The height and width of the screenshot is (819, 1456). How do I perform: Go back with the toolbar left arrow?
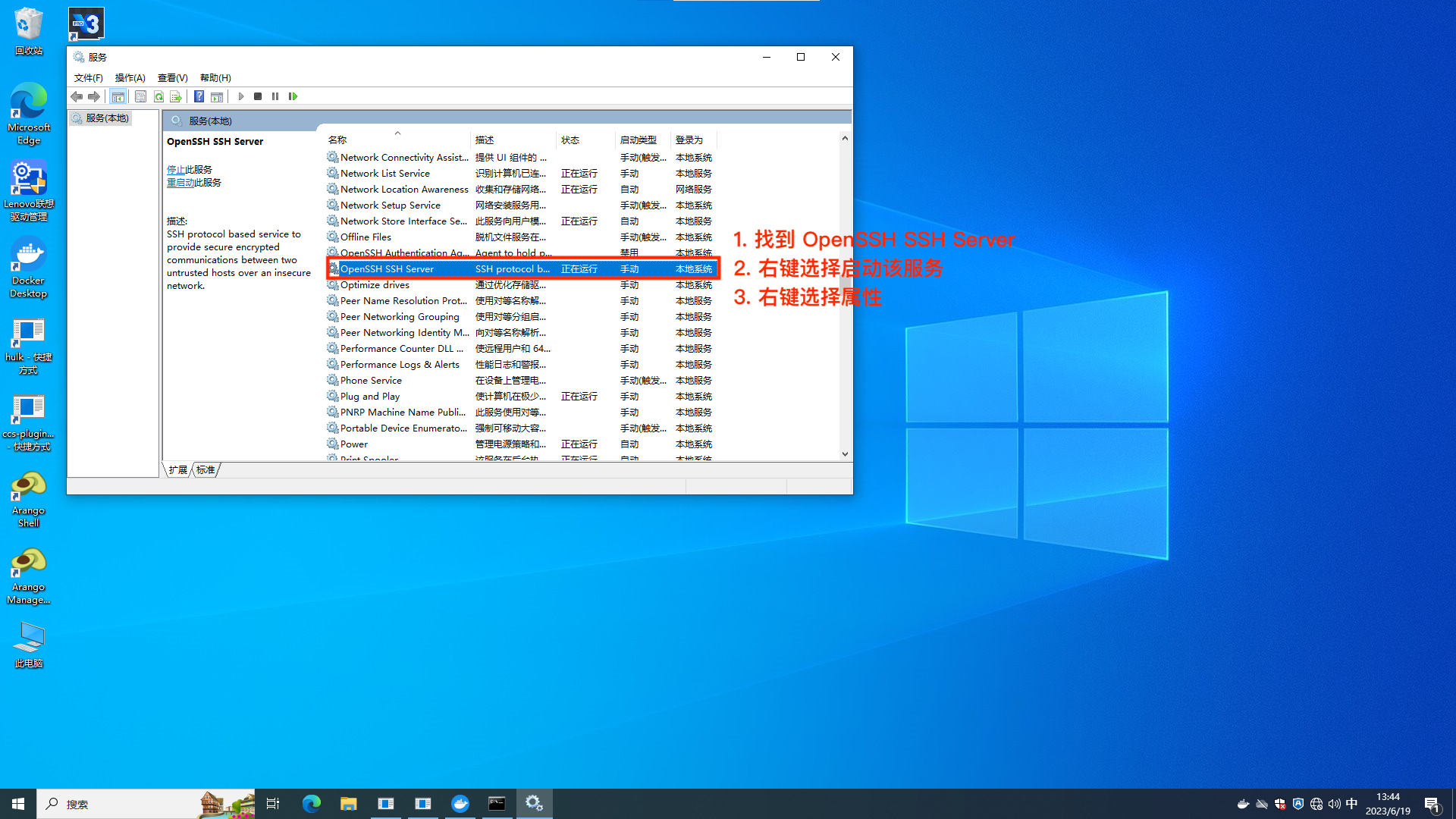pyautogui.click(x=77, y=96)
